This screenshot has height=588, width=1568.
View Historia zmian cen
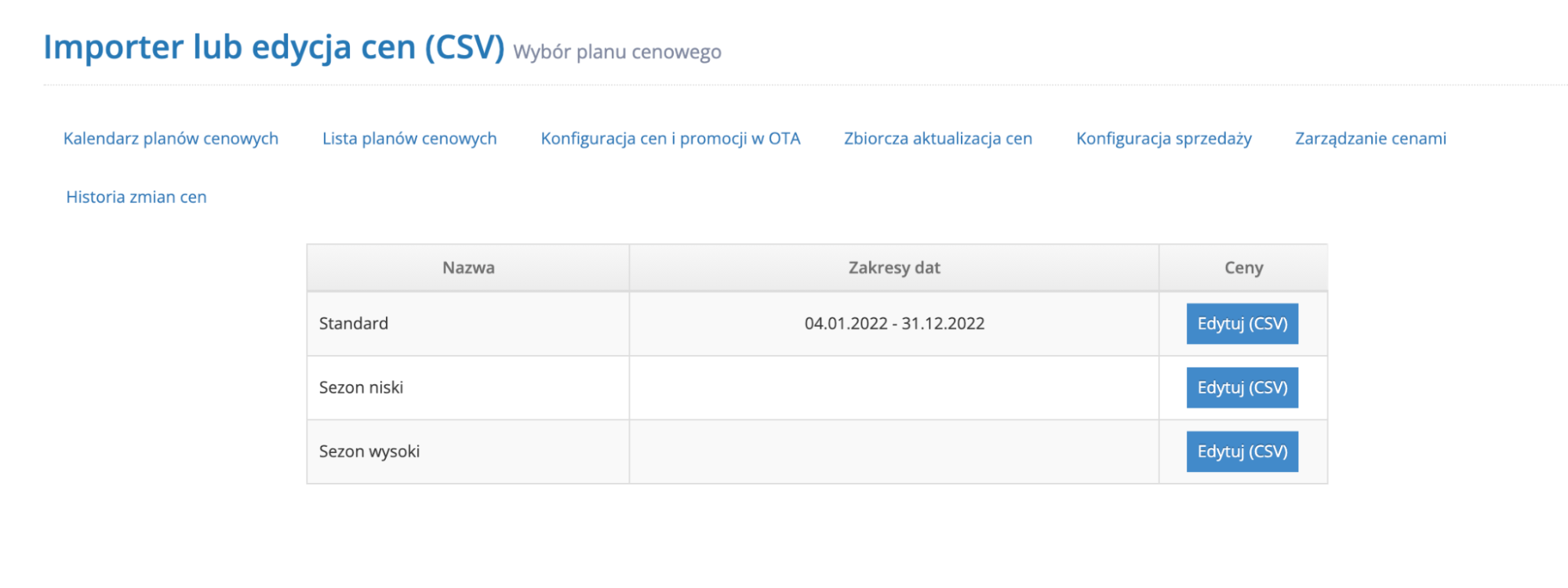(136, 198)
